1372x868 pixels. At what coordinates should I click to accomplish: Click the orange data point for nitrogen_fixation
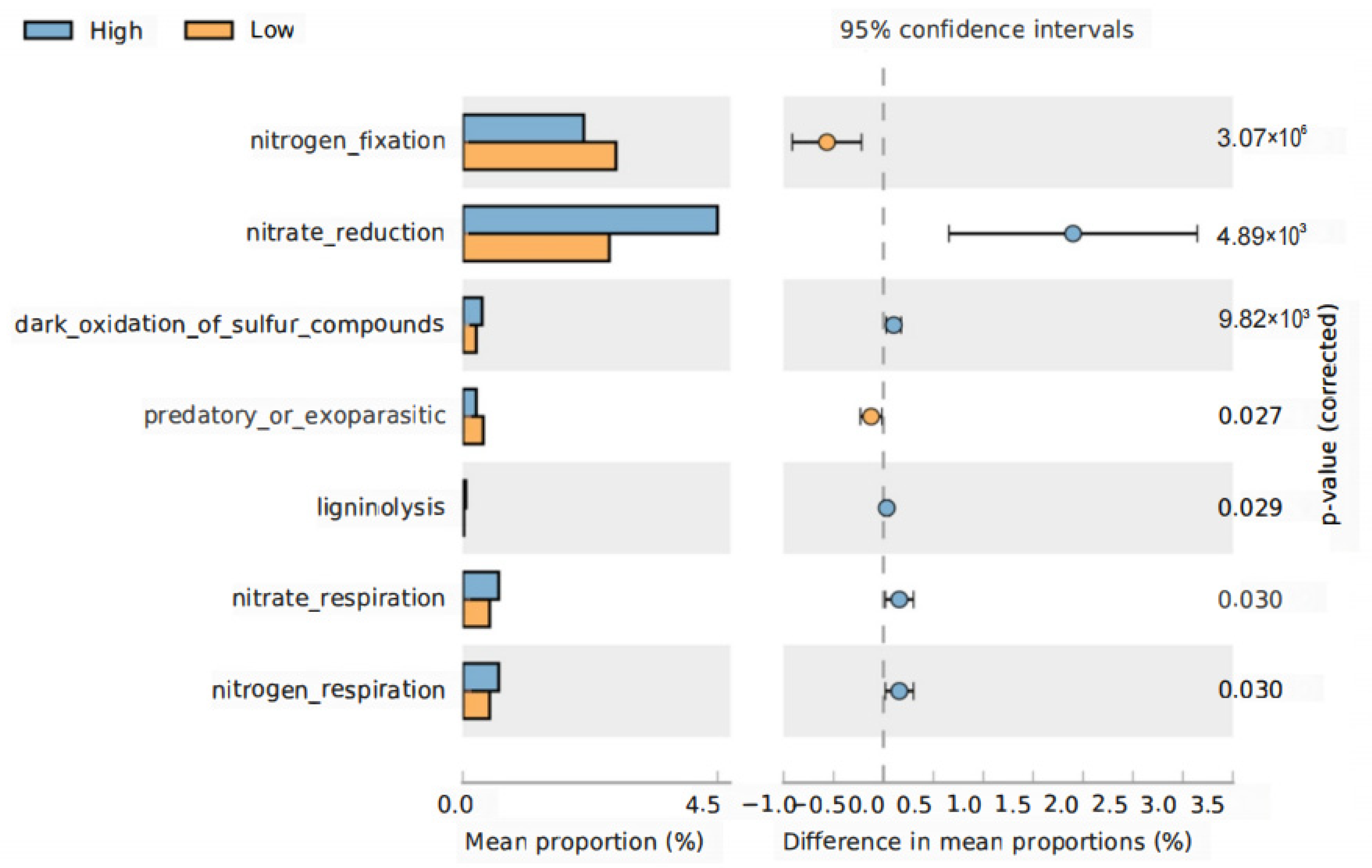pos(827,142)
